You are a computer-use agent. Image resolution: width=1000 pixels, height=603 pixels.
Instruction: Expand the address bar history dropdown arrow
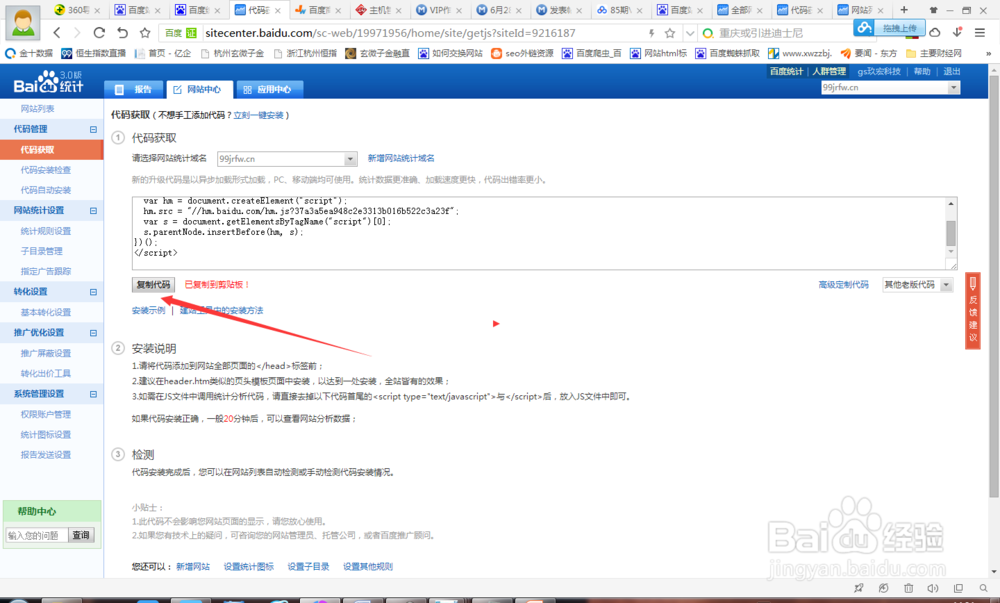689,33
